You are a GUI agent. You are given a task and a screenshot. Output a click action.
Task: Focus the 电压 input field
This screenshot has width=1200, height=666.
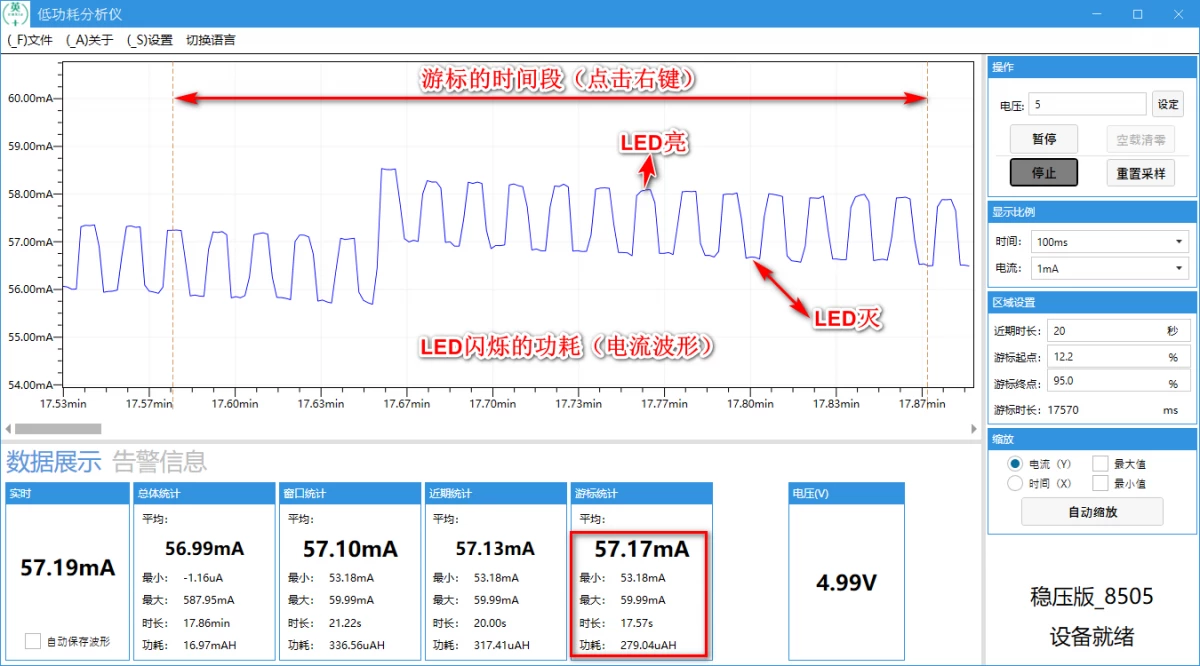coord(1089,104)
